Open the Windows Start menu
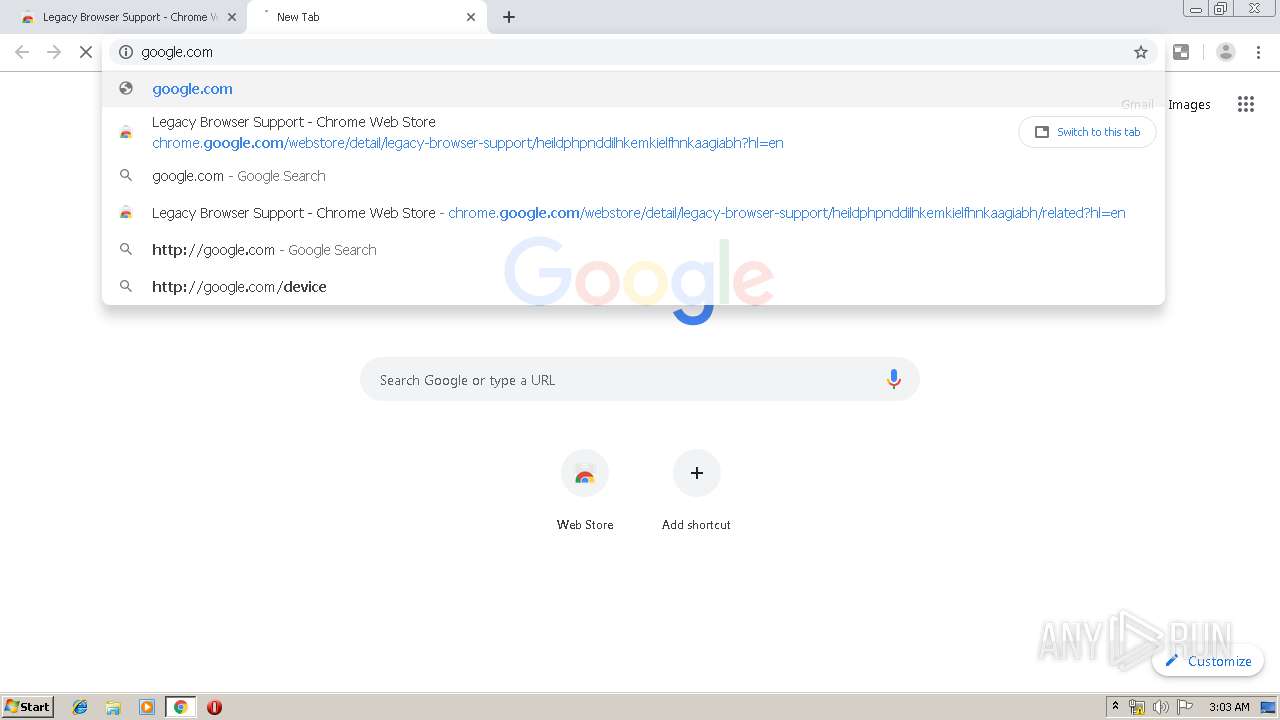Viewport: 1280px width, 720px height. (28, 706)
